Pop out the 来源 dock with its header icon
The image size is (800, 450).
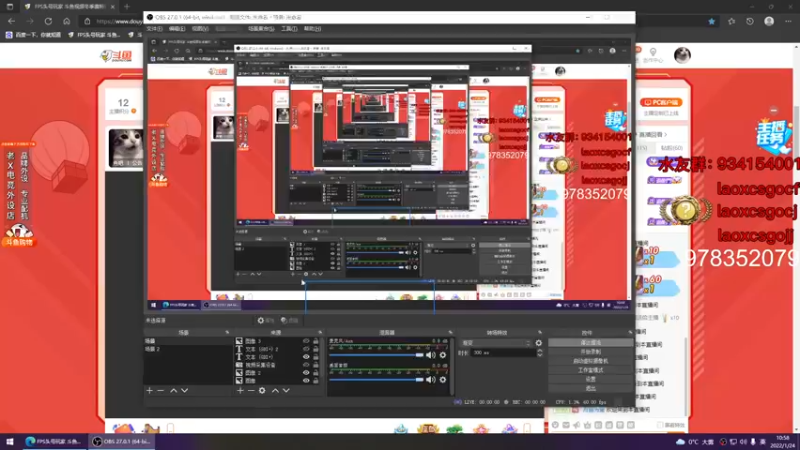[320, 332]
